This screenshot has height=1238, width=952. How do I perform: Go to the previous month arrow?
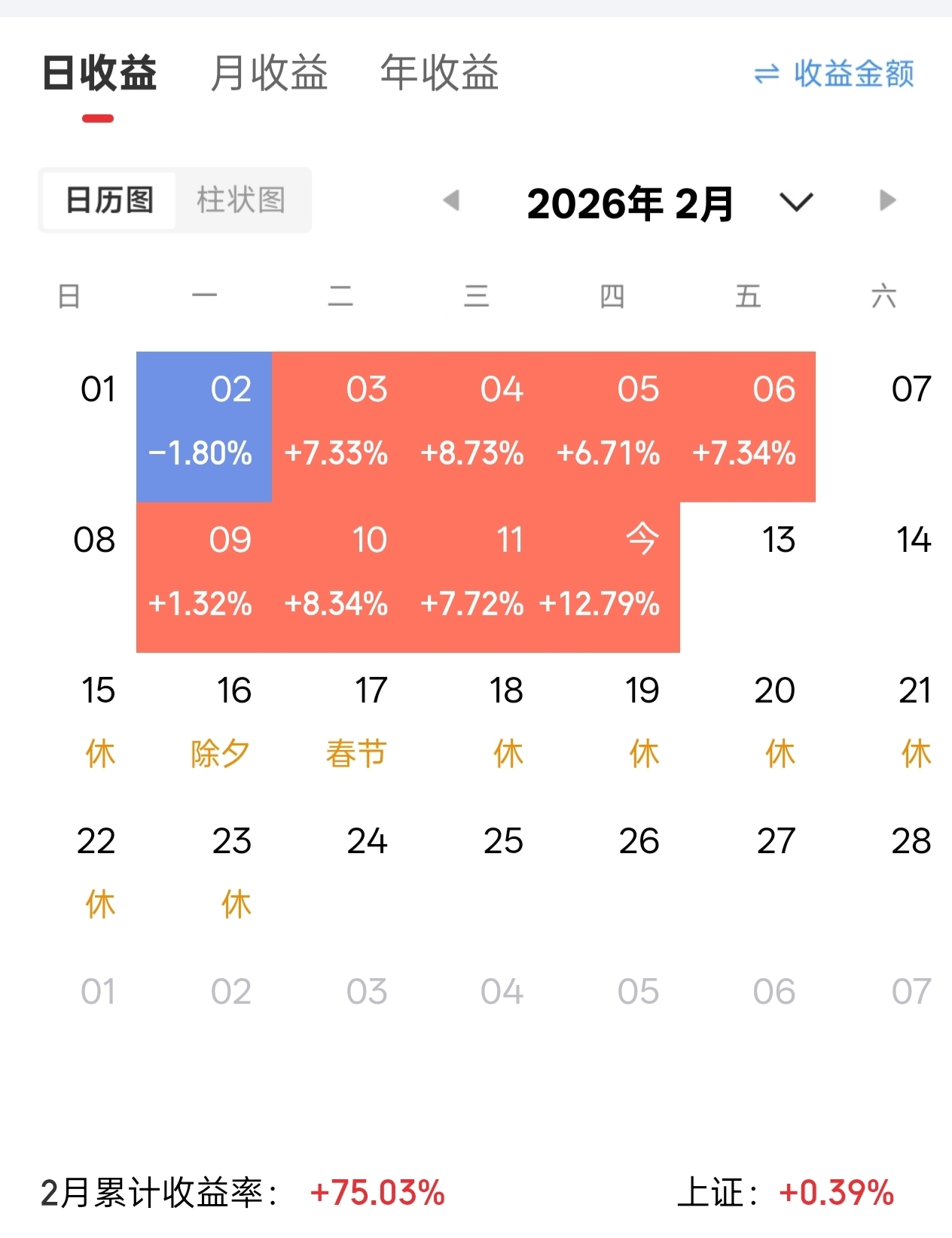coord(451,201)
